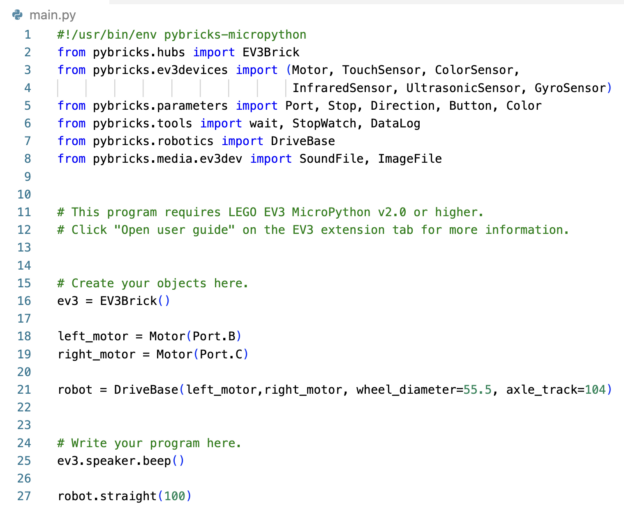Viewport: 624px width, 508px height.
Task: Click line number 27 in the gutter
Action: 24,495
